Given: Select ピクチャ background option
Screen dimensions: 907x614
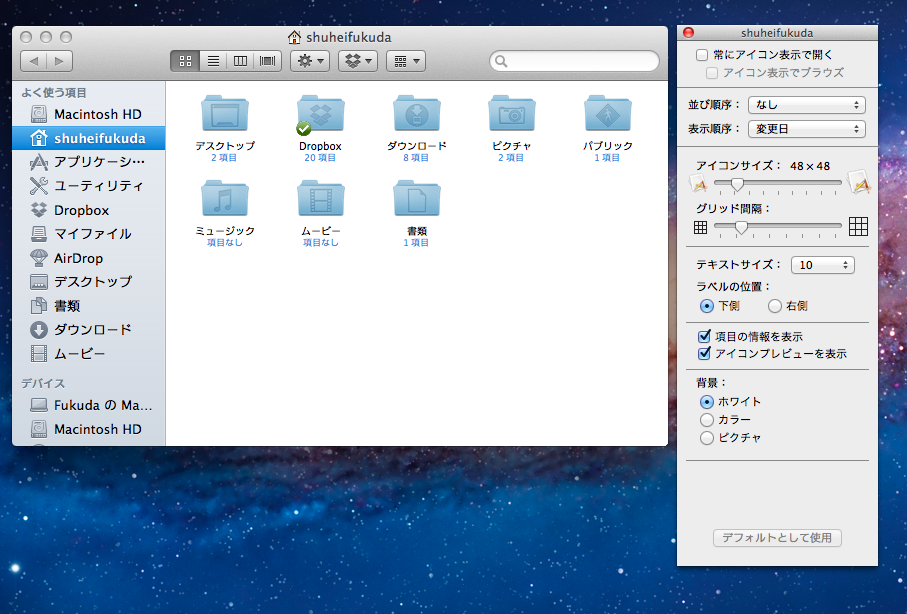Looking at the screenshot, I should pos(706,437).
